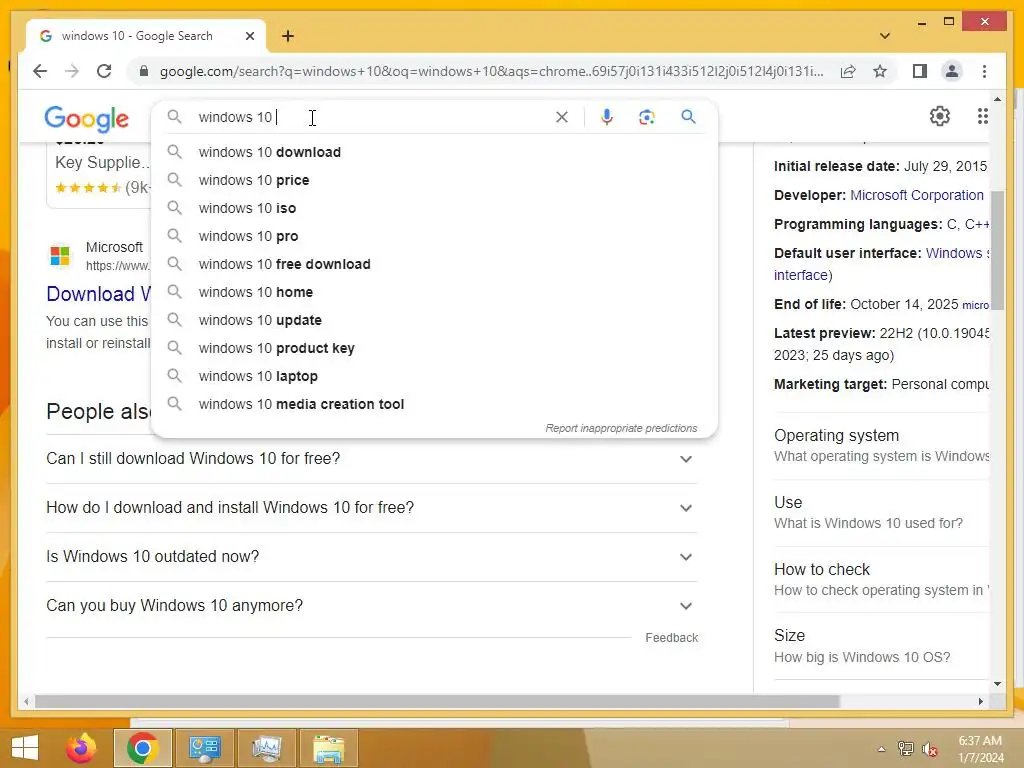Select suggestion windows 10 update
The image size is (1024, 768).
[434, 321]
